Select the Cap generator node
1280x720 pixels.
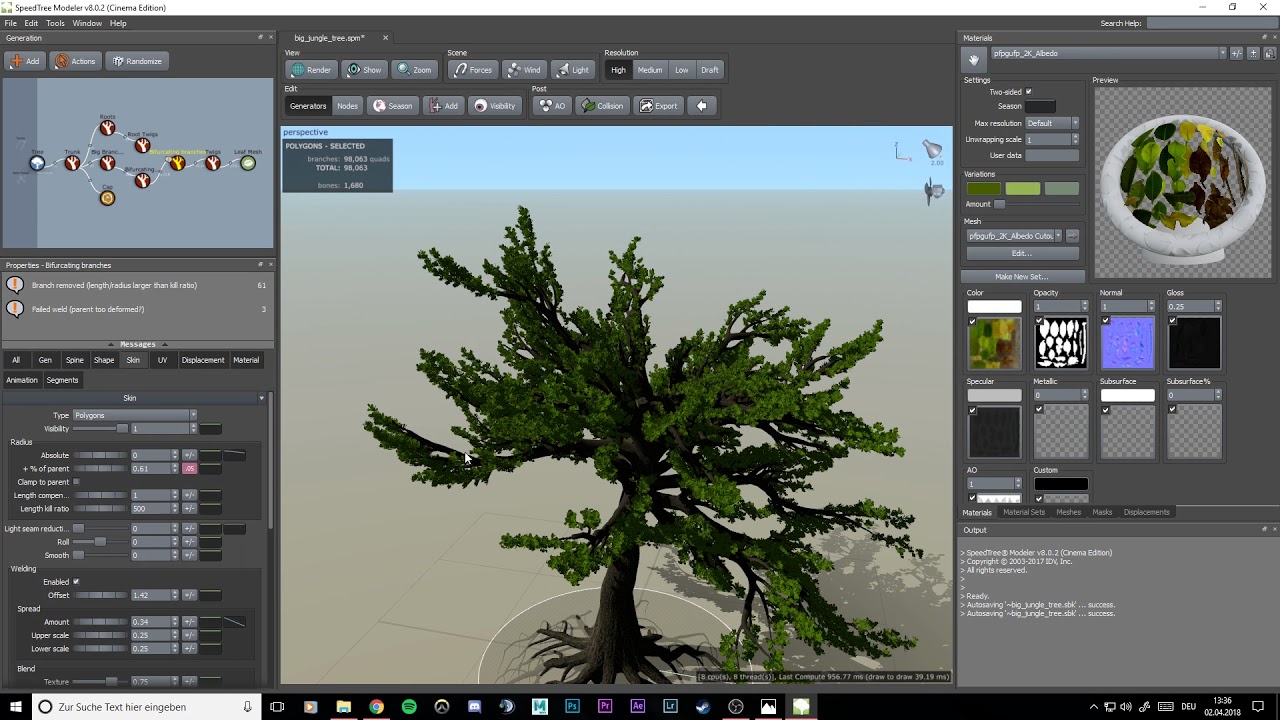[x=107, y=198]
